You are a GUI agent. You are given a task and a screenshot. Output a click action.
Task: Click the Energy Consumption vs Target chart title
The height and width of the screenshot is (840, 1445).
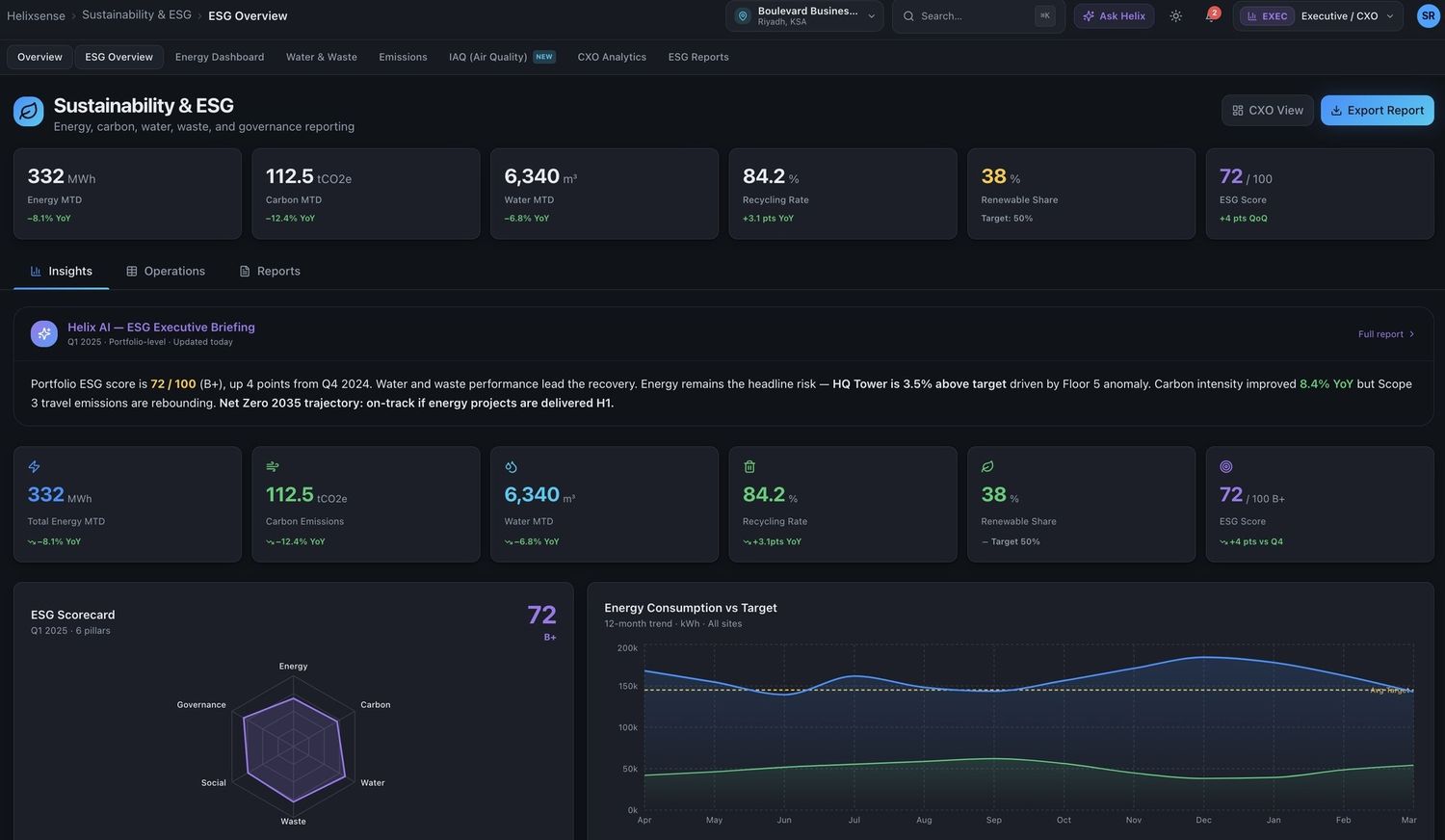[691, 608]
